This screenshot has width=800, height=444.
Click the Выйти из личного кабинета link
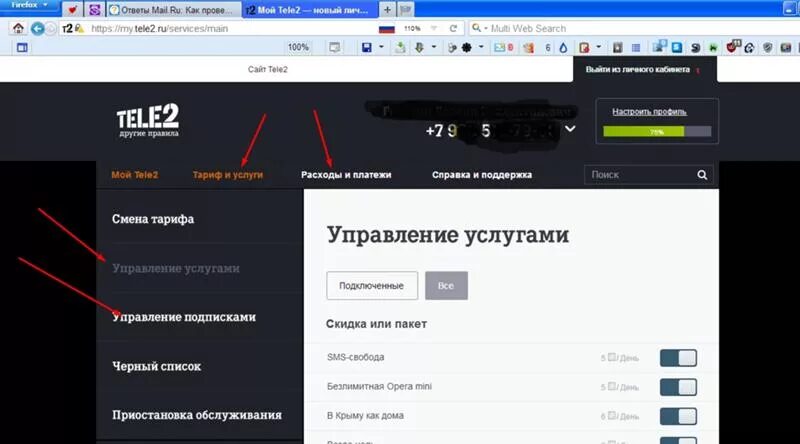(638, 69)
